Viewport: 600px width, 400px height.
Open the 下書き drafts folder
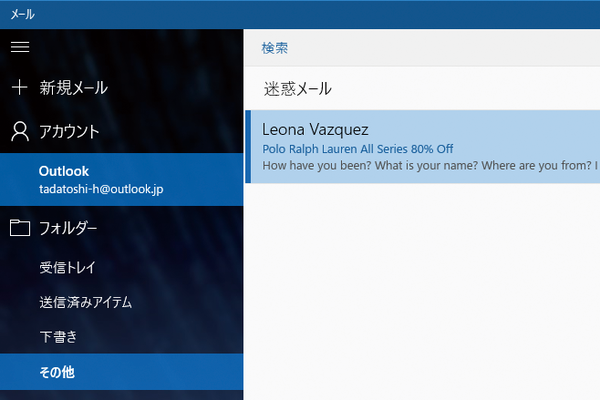58,337
